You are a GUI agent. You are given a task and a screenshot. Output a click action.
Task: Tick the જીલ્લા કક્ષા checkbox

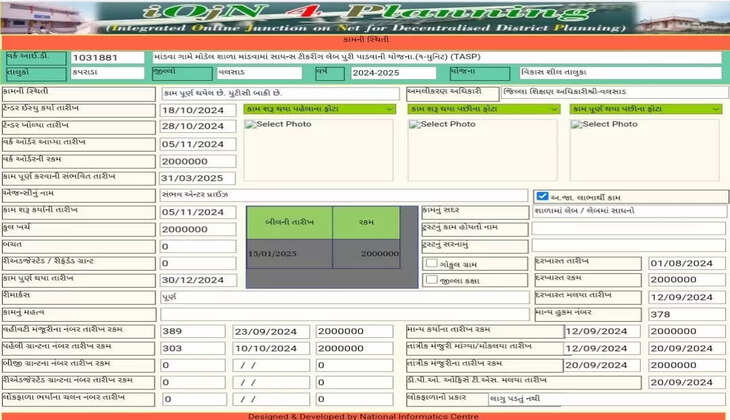[431, 280]
